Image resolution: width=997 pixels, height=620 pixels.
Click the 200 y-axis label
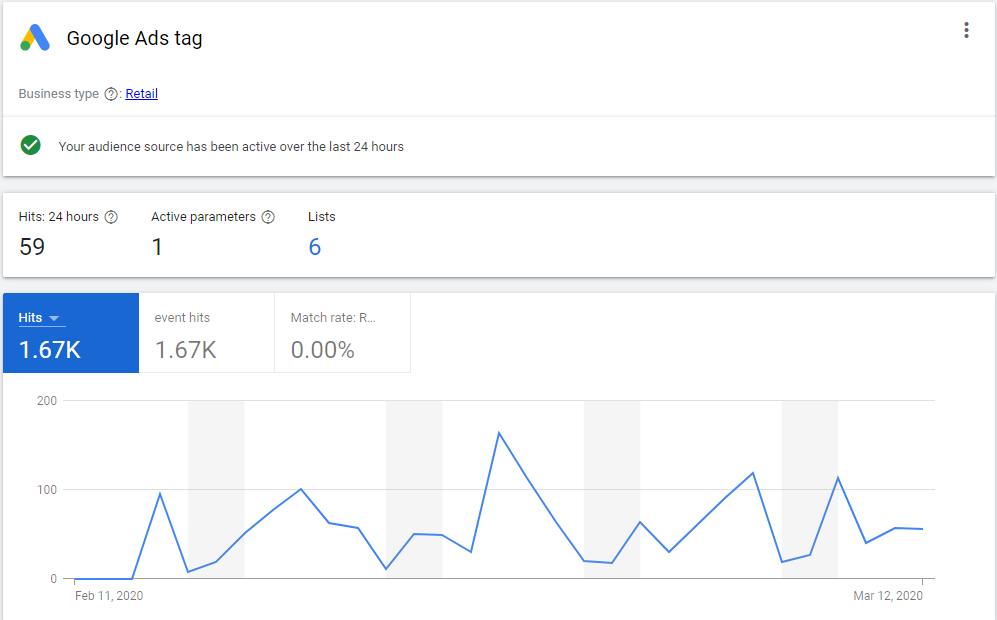(47, 401)
